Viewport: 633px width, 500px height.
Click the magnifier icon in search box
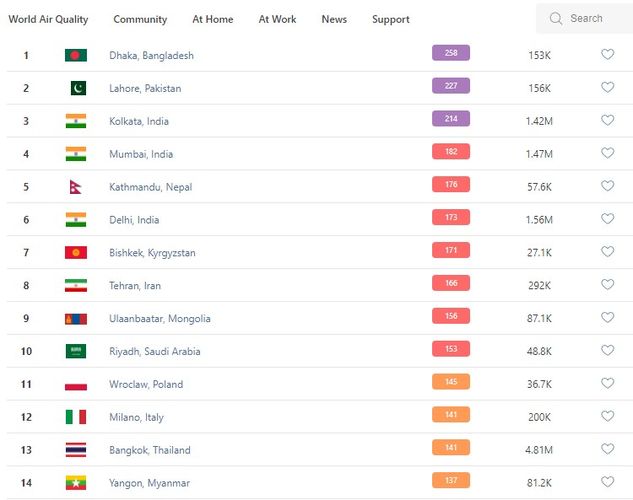tap(555, 18)
